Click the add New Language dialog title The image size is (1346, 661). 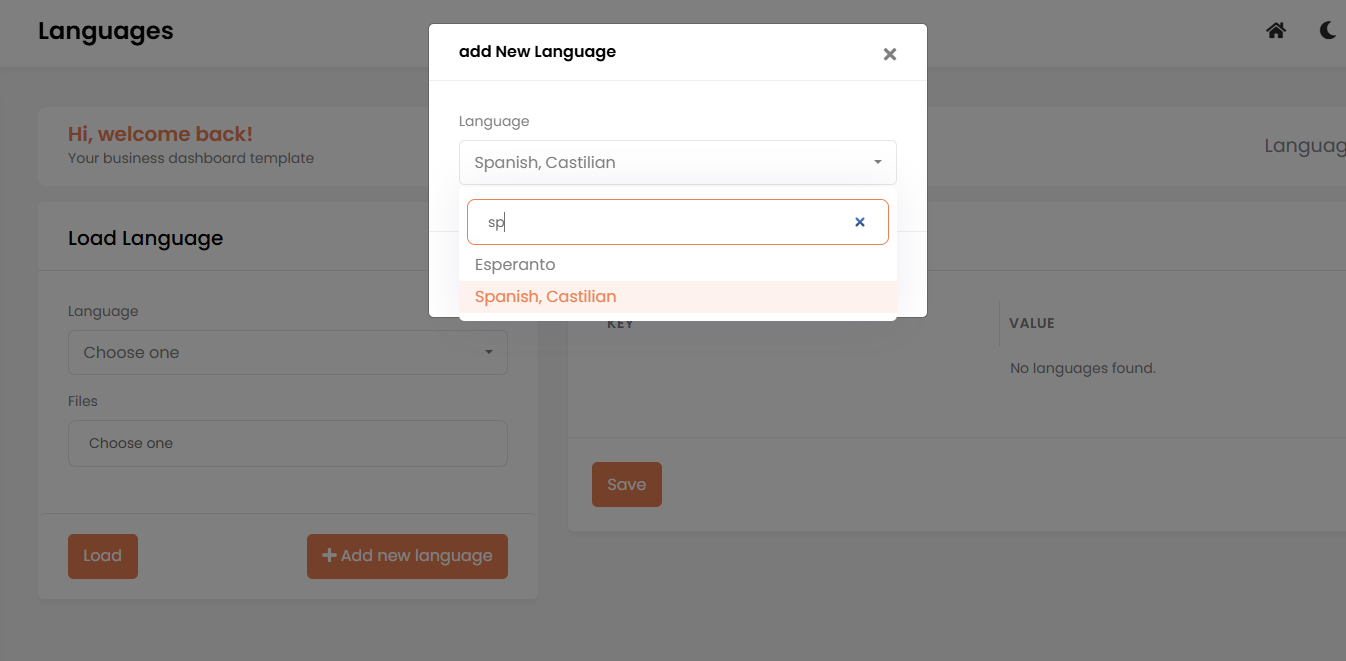point(537,52)
